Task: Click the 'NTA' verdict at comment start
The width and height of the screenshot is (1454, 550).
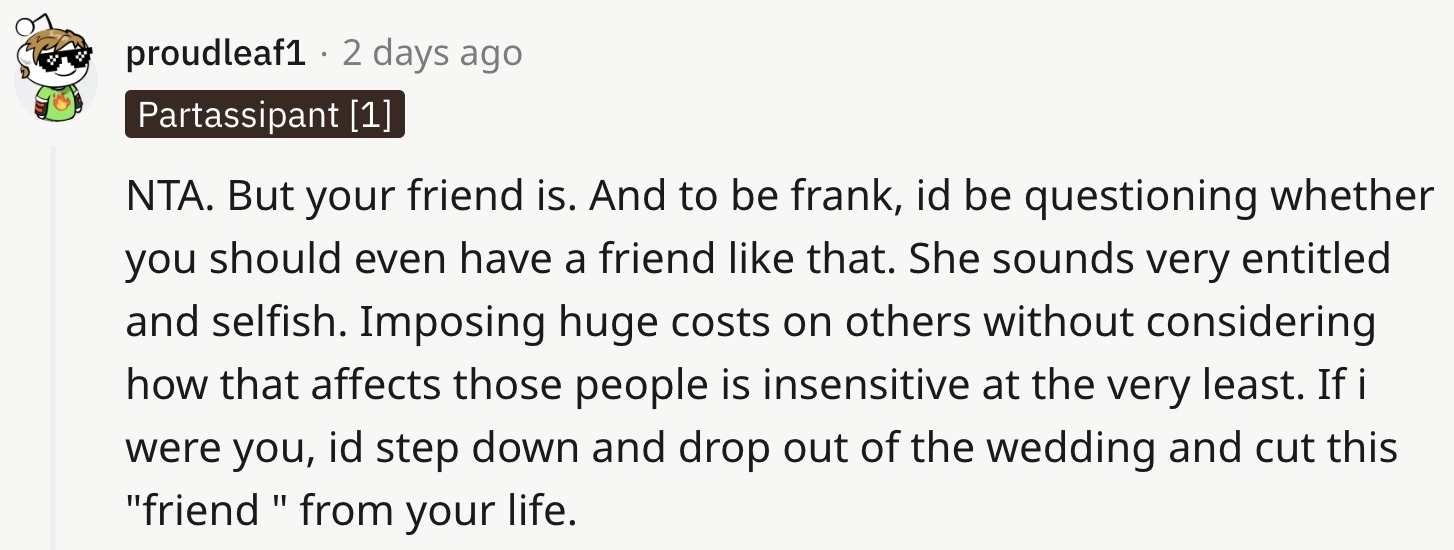Action: pyautogui.click(x=164, y=197)
